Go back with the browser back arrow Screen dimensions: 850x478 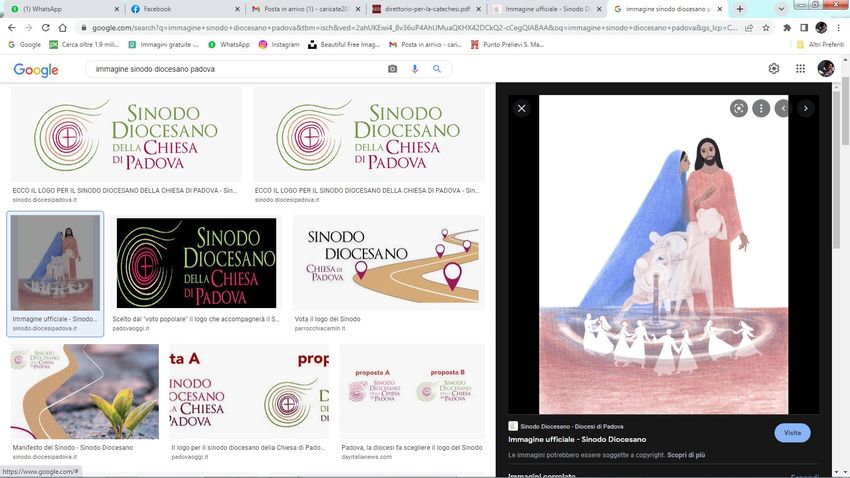(11, 28)
